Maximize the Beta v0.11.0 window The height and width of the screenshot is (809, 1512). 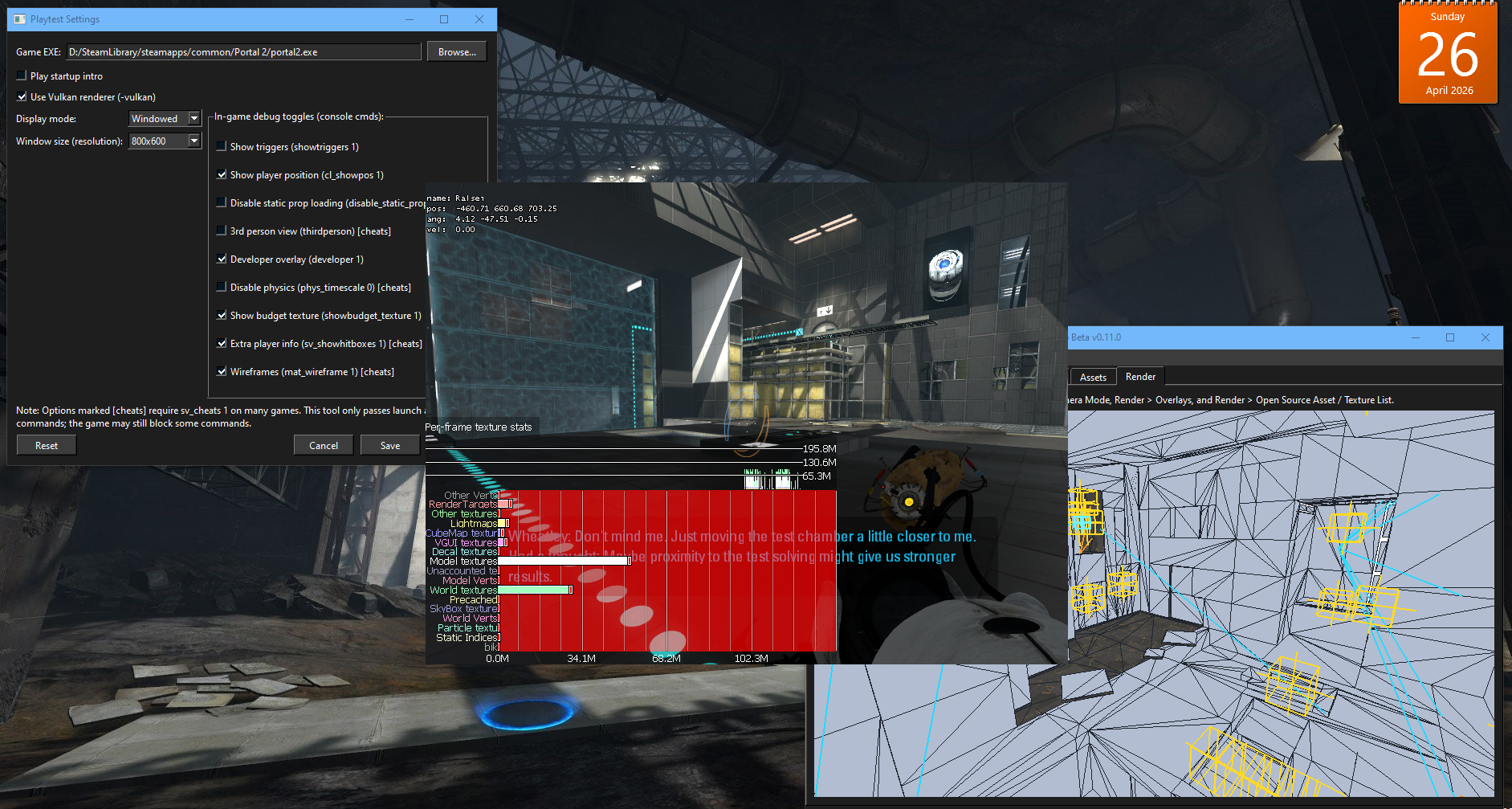[1450, 337]
